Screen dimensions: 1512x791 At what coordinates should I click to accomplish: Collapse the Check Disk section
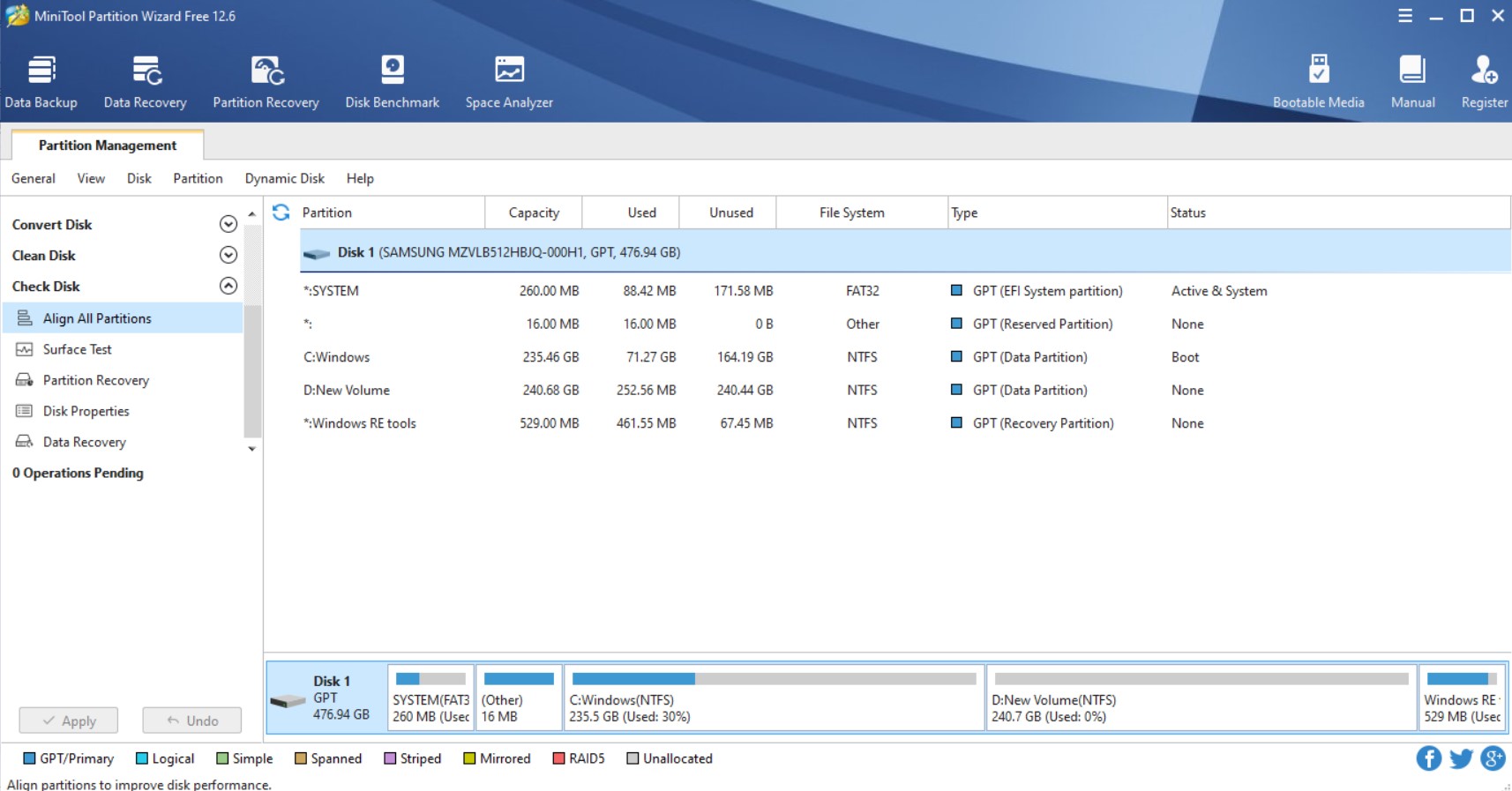[228, 286]
